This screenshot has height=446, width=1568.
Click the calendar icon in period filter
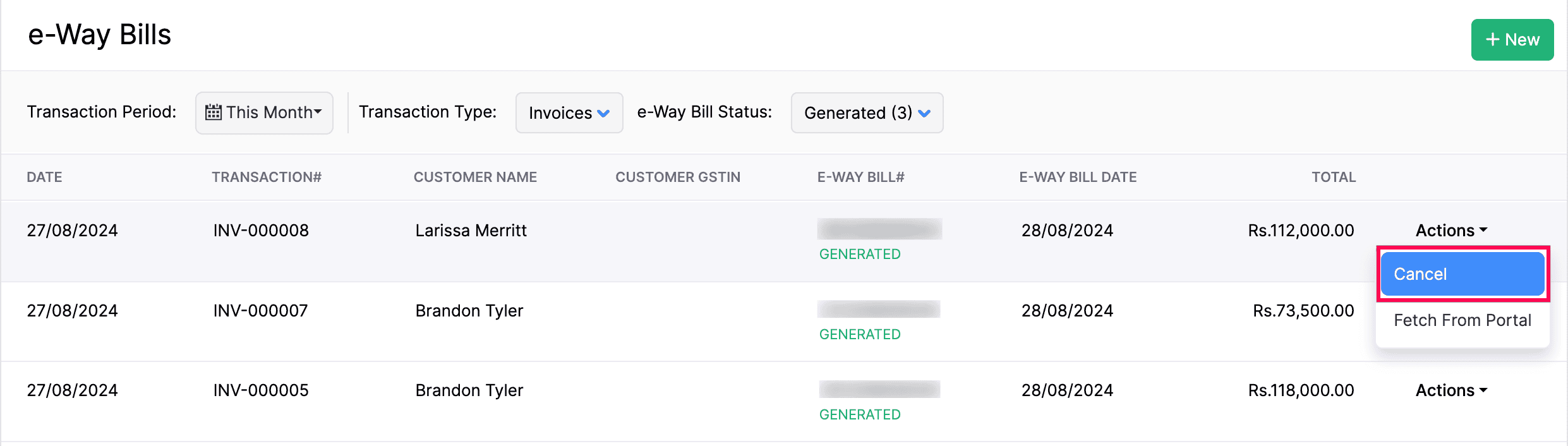[x=214, y=112]
